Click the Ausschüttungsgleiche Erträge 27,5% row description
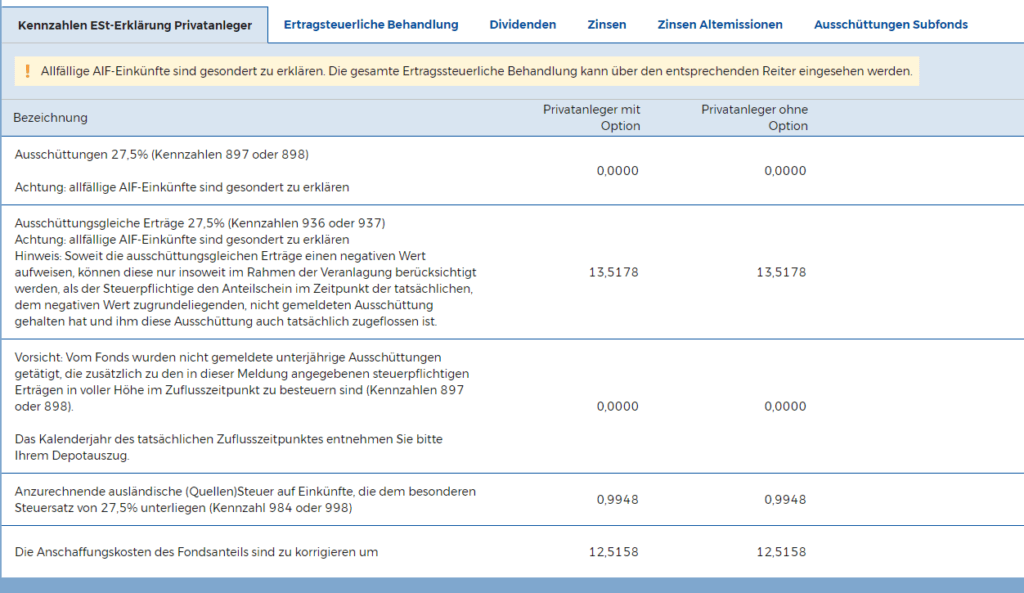Viewport: 1024px width, 593px height. [200, 223]
